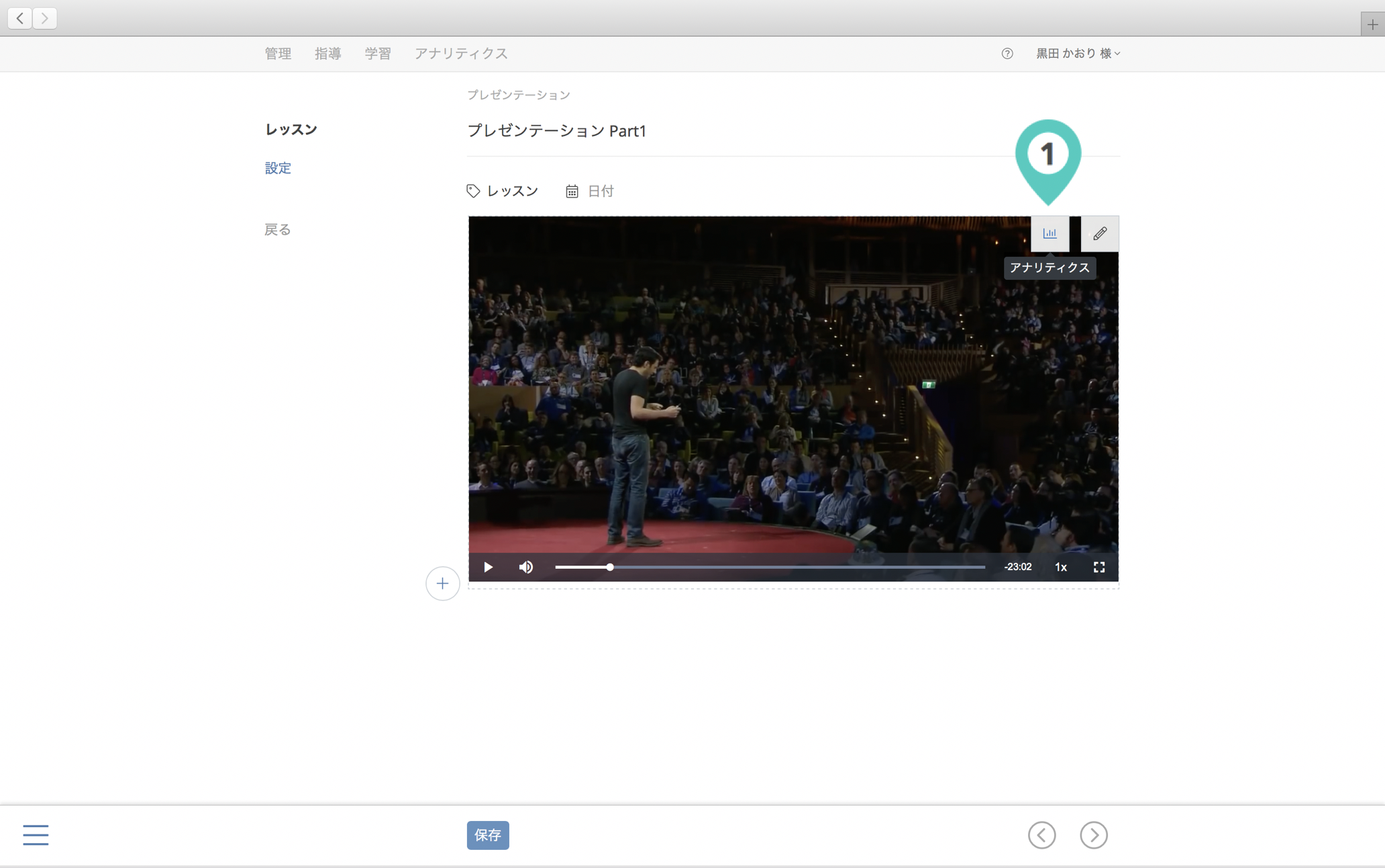This screenshot has width=1385, height=868.
Task: Click the pencil edit icon on video
Action: coord(1099,233)
